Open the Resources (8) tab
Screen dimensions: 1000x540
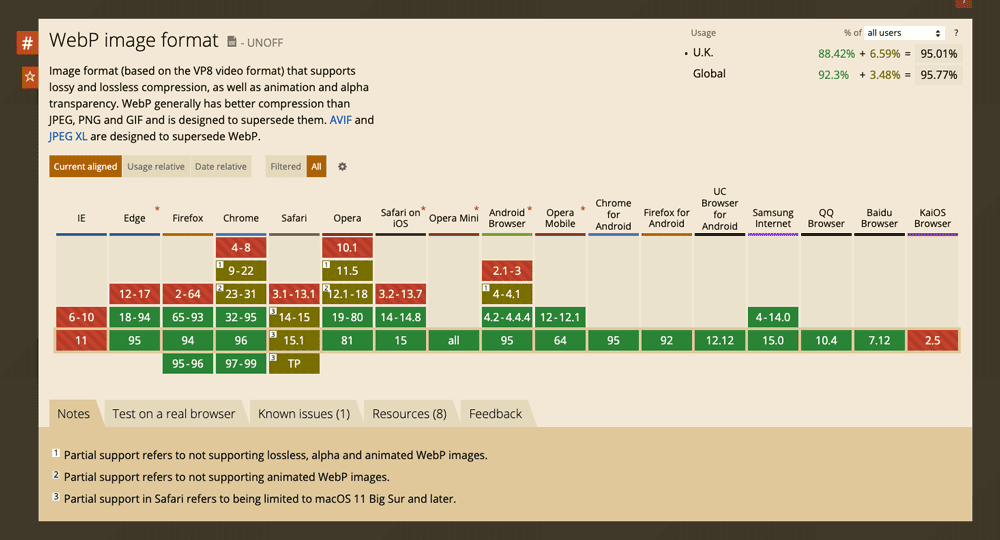pos(409,414)
